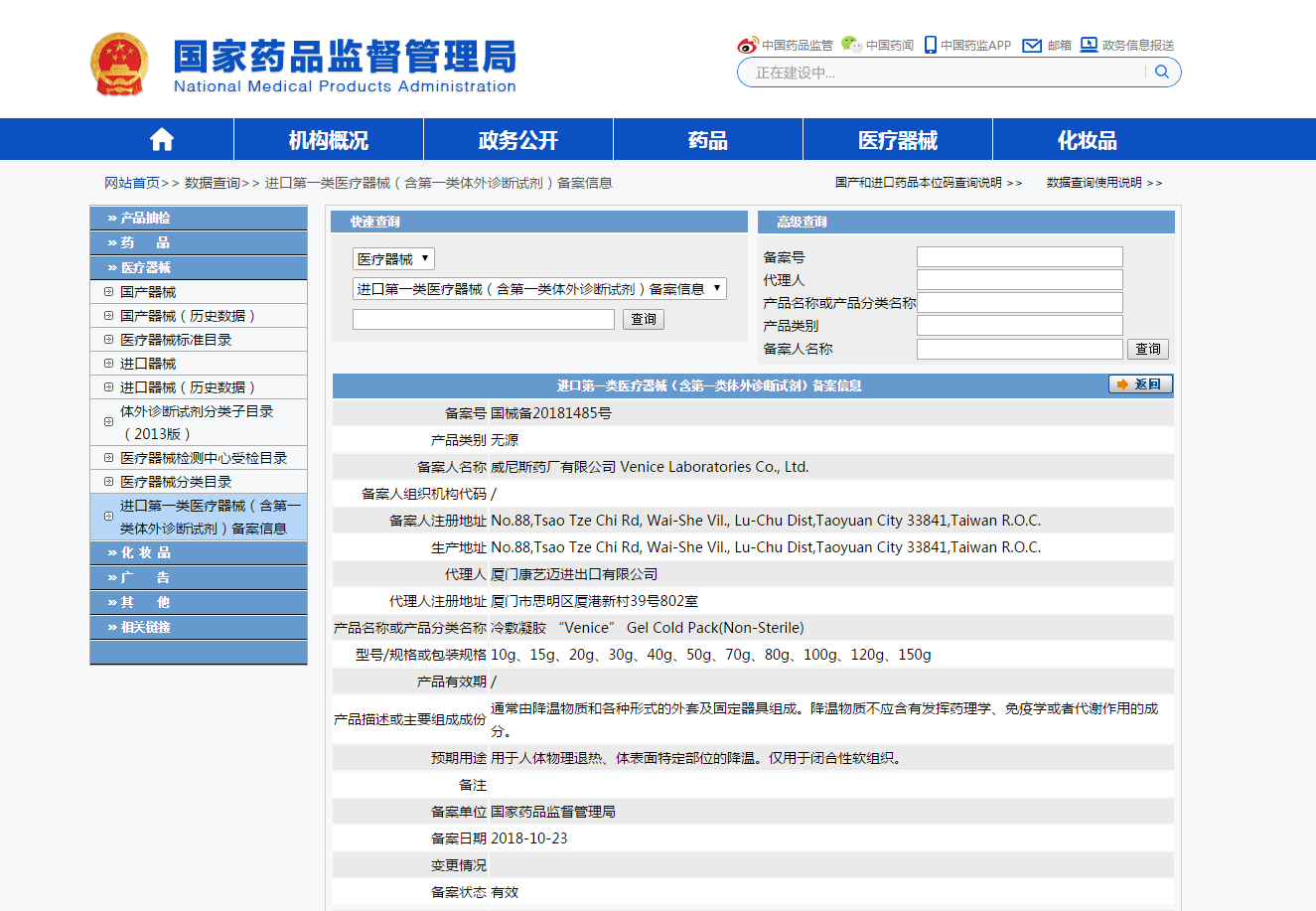Expand the 相关链接 sidebar section
The width and height of the screenshot is (1316, 911).
click(199, 627)
